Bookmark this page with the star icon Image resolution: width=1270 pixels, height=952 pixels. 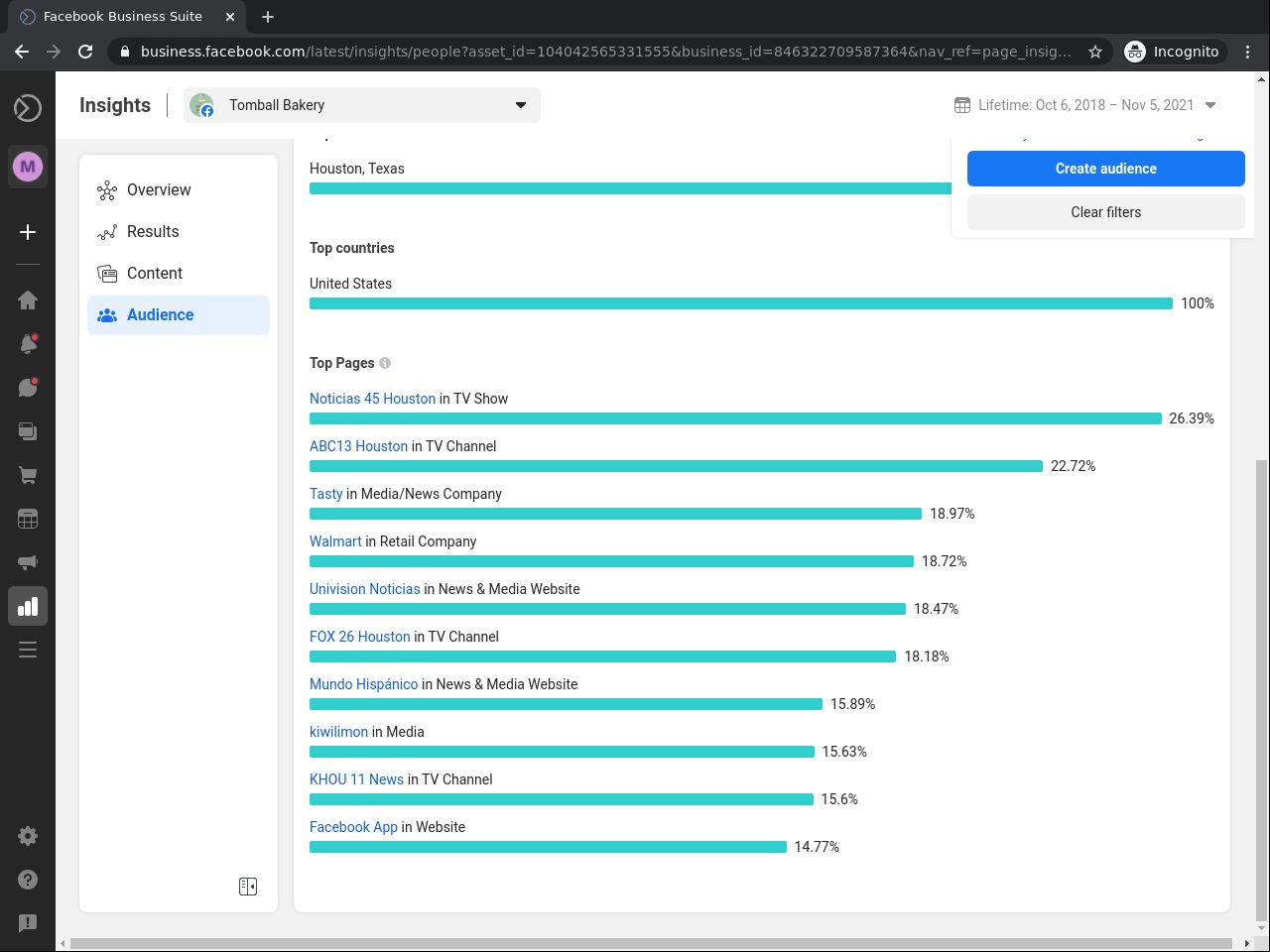click(x=1095, y=52)
